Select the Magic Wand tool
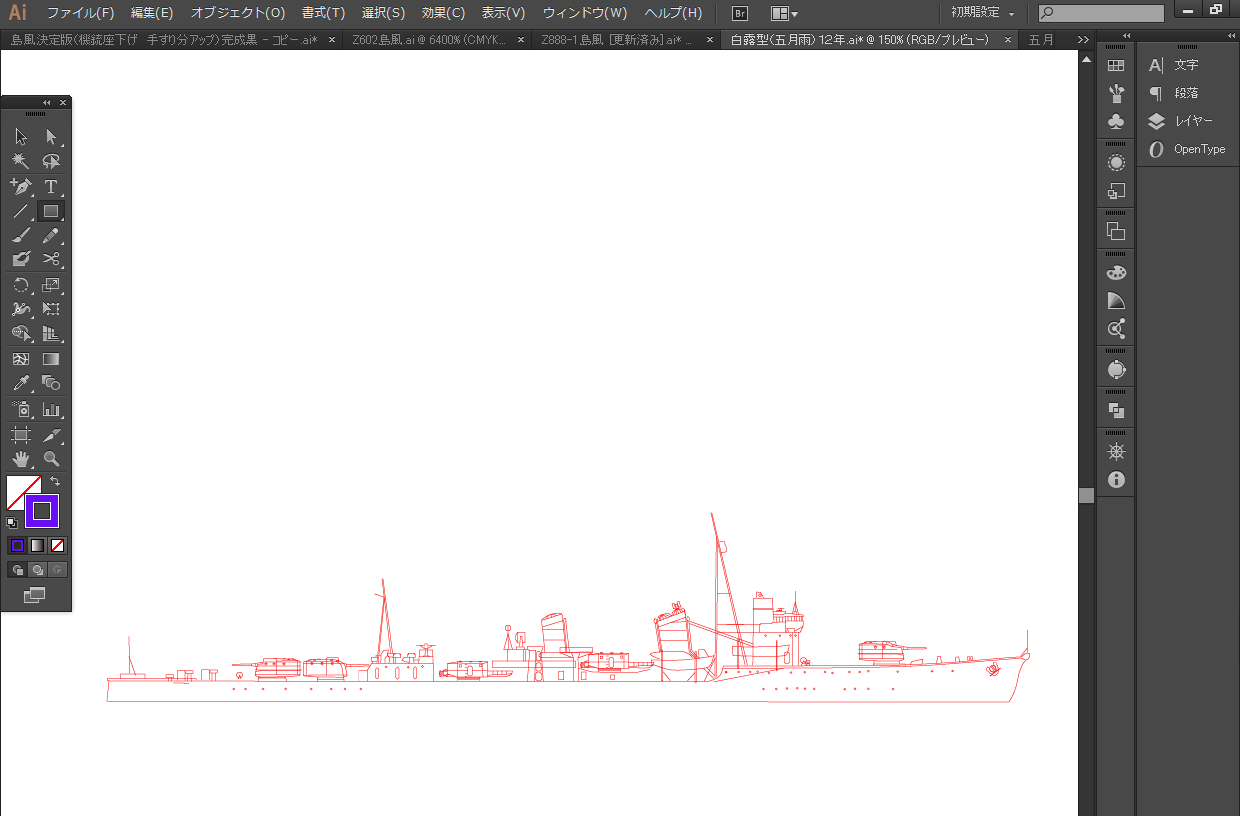The image size is (1240, 816). click(21, 161)
